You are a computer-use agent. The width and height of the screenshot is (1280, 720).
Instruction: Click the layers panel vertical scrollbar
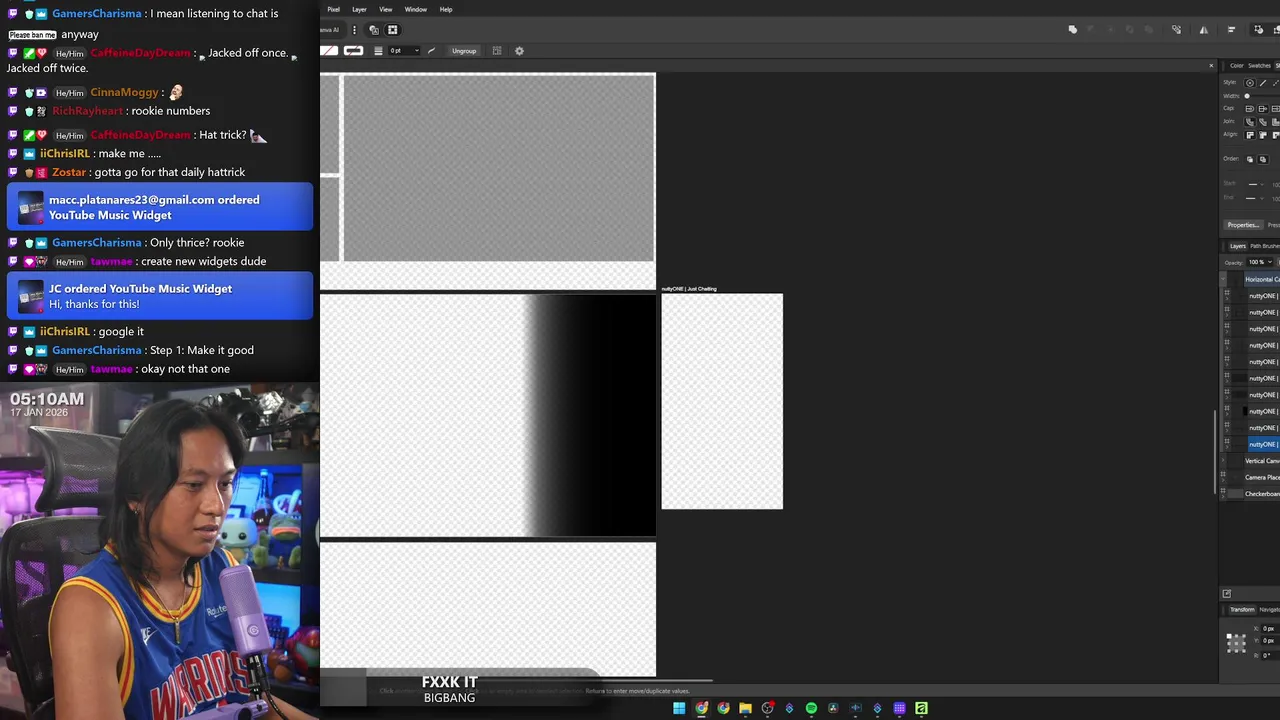[1216, 450]
